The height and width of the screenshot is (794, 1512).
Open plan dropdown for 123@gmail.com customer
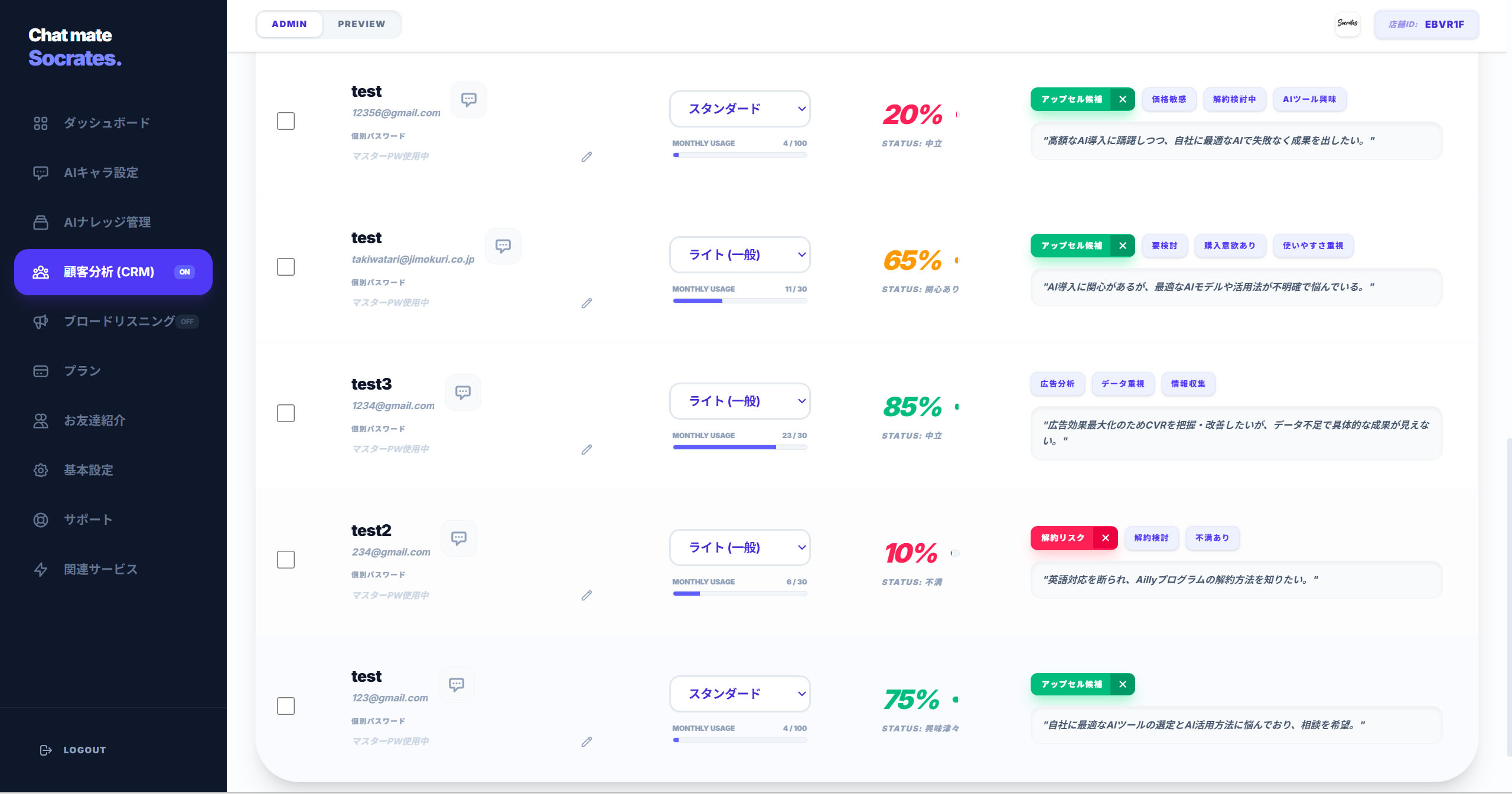[740, 694]
